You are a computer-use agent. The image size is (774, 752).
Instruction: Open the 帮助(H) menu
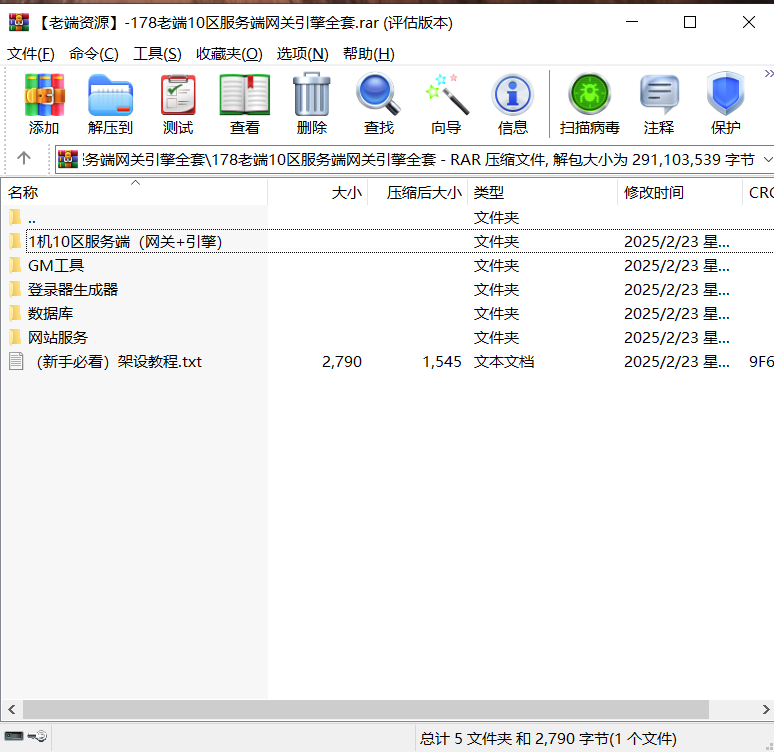point(369,54)
